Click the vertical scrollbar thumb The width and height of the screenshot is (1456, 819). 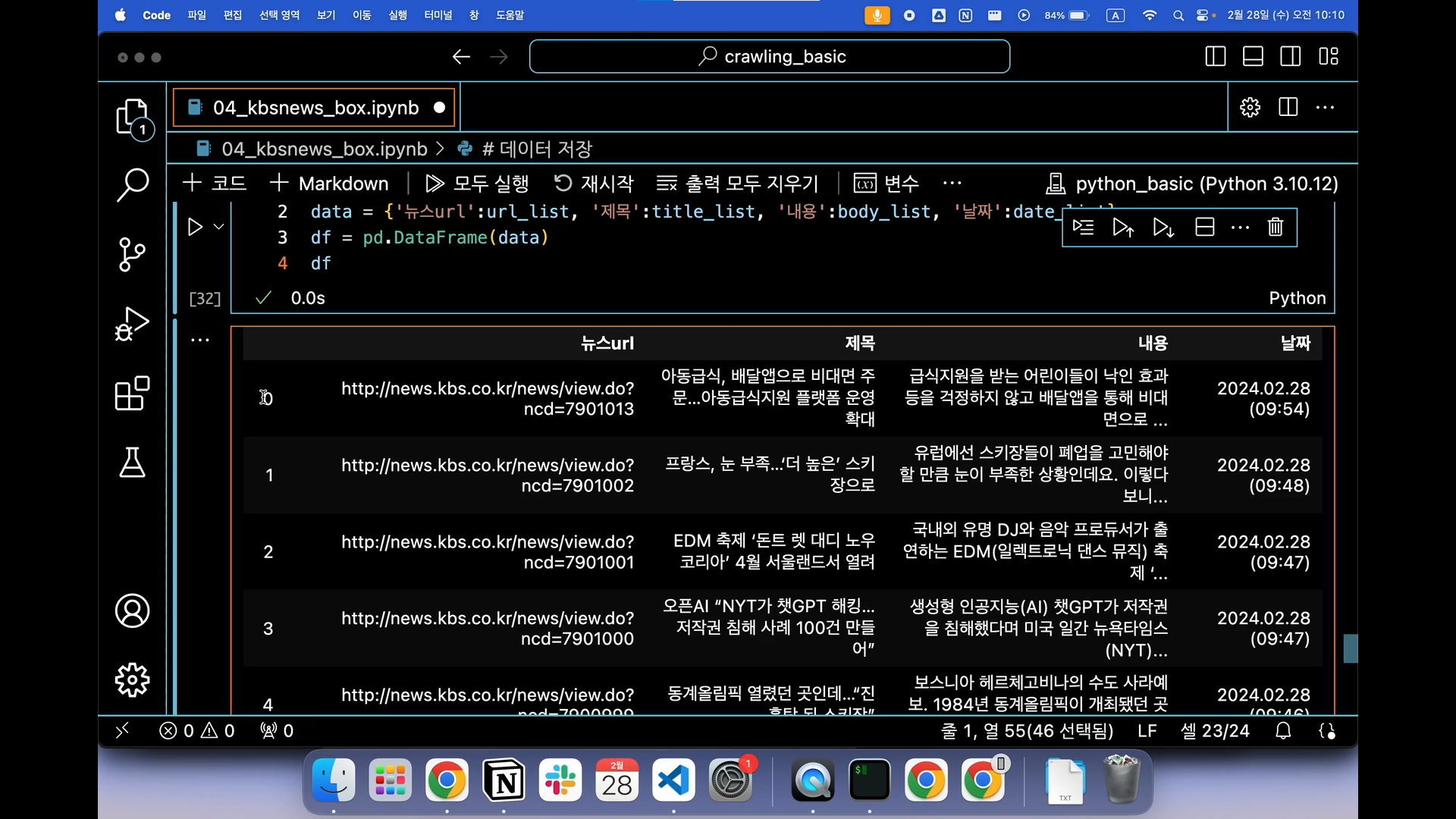coord(1350,649)
